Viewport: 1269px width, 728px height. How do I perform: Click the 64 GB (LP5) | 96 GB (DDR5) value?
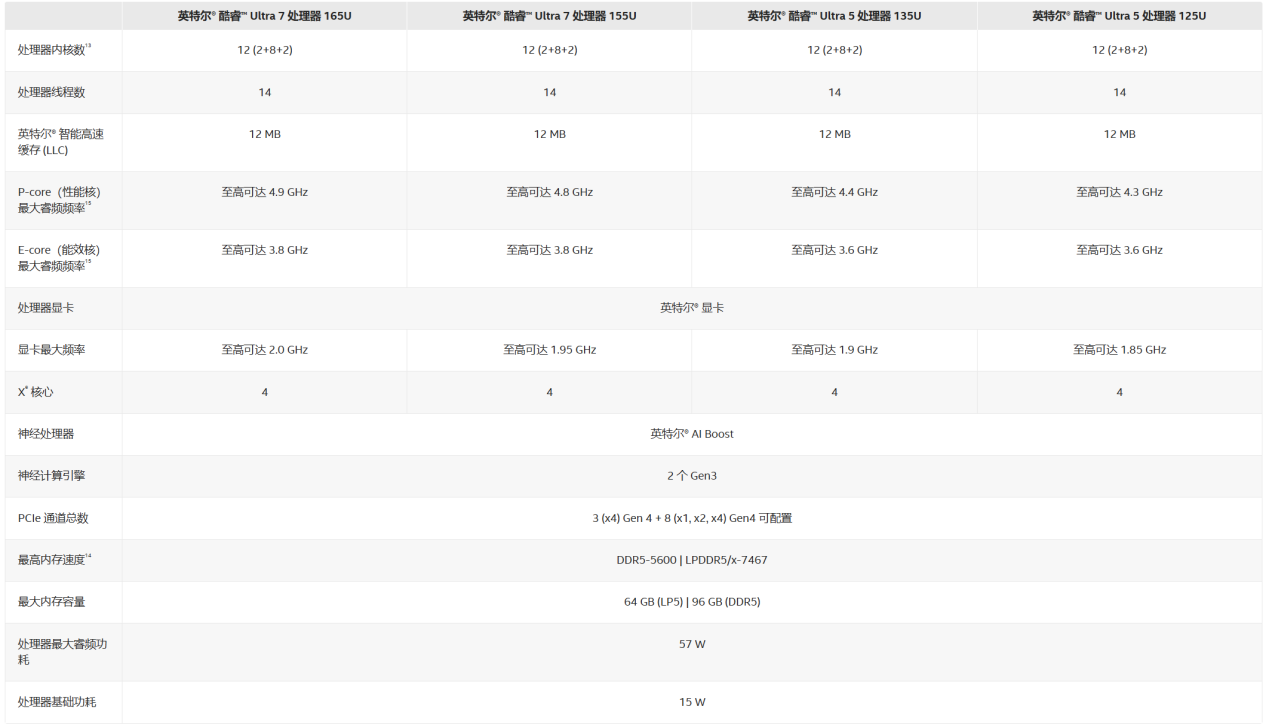click(692, 602)
